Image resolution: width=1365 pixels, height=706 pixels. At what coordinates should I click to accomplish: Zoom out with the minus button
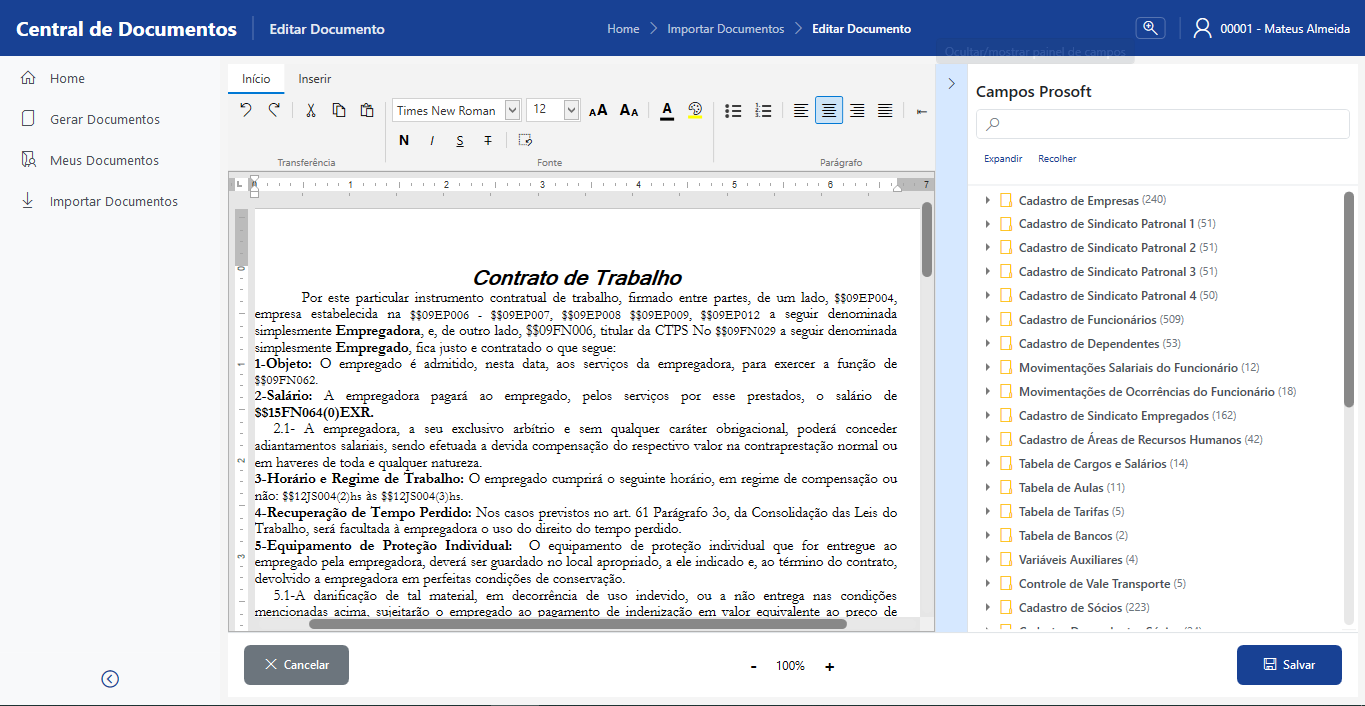tap(753, 667)
